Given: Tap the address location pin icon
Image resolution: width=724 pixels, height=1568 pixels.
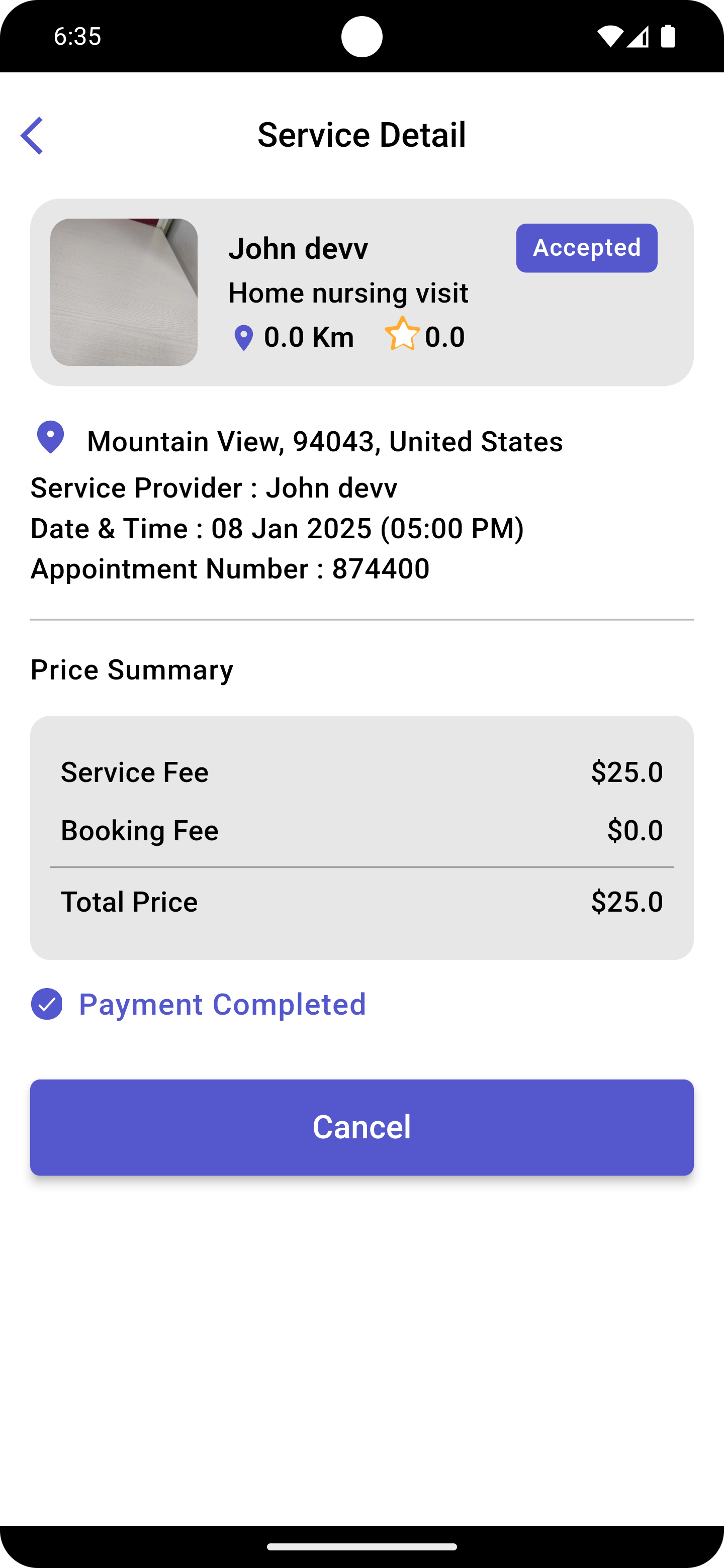Looking at the screenshot, I should click(51, 437).
